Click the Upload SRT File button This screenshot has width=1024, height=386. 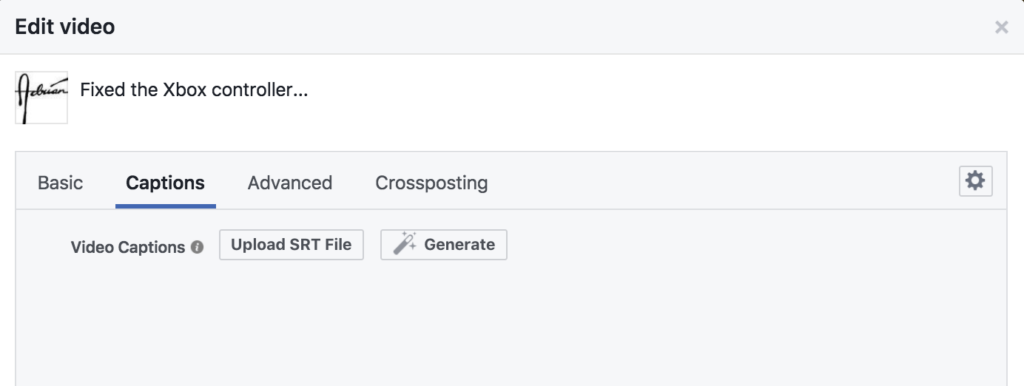291,245
